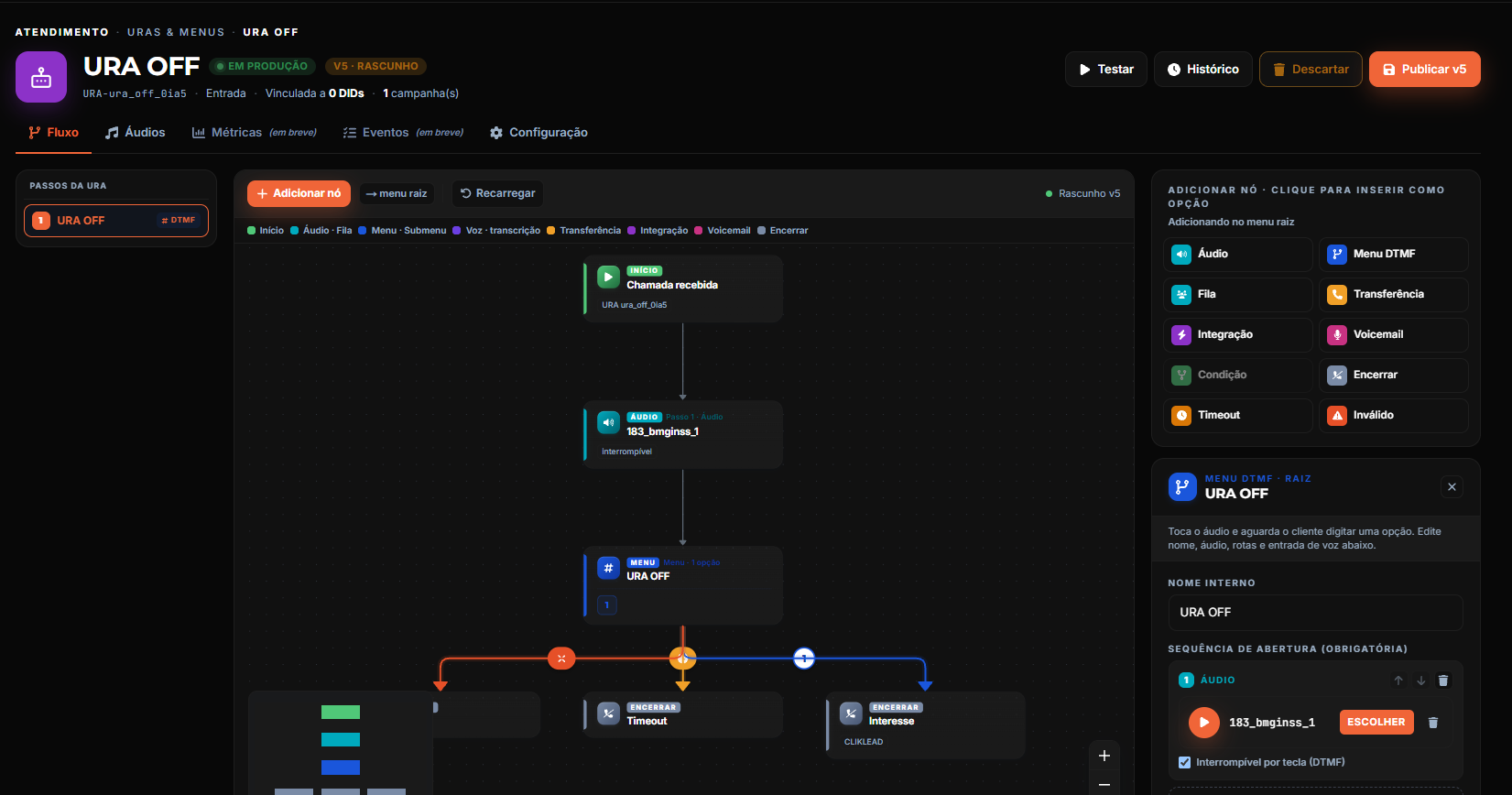Discard the draft with Descartar
The image size is (1512, 795).
click(x=1311, y=70)
